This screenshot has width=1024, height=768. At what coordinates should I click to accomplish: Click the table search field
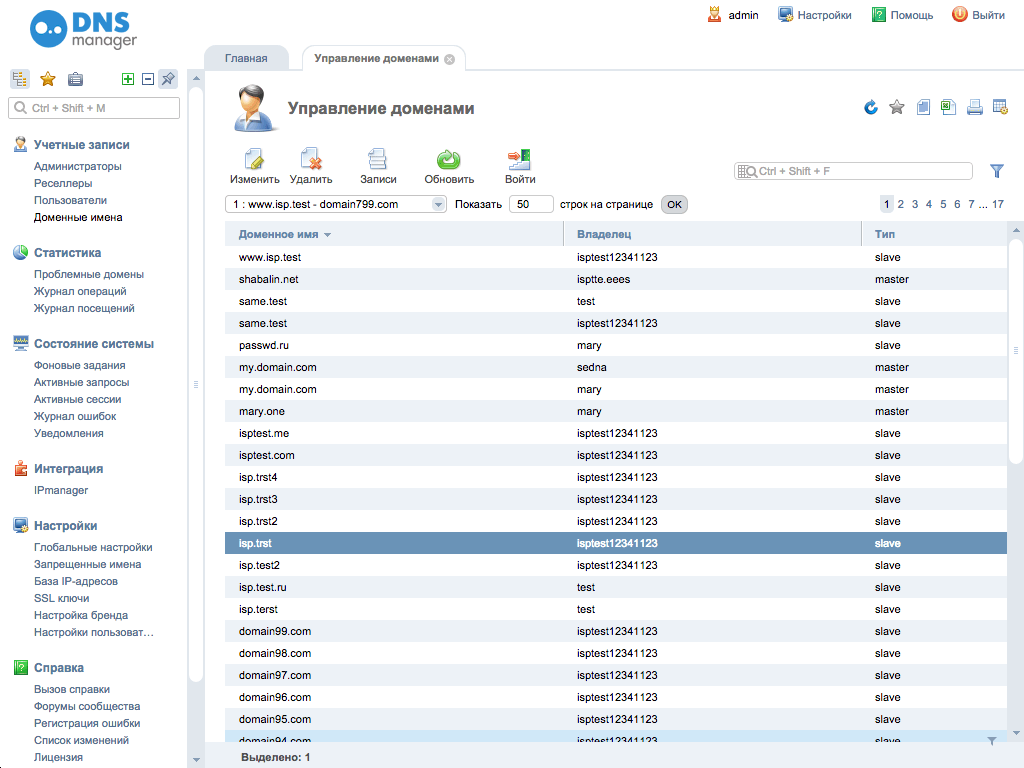[860, 171]
